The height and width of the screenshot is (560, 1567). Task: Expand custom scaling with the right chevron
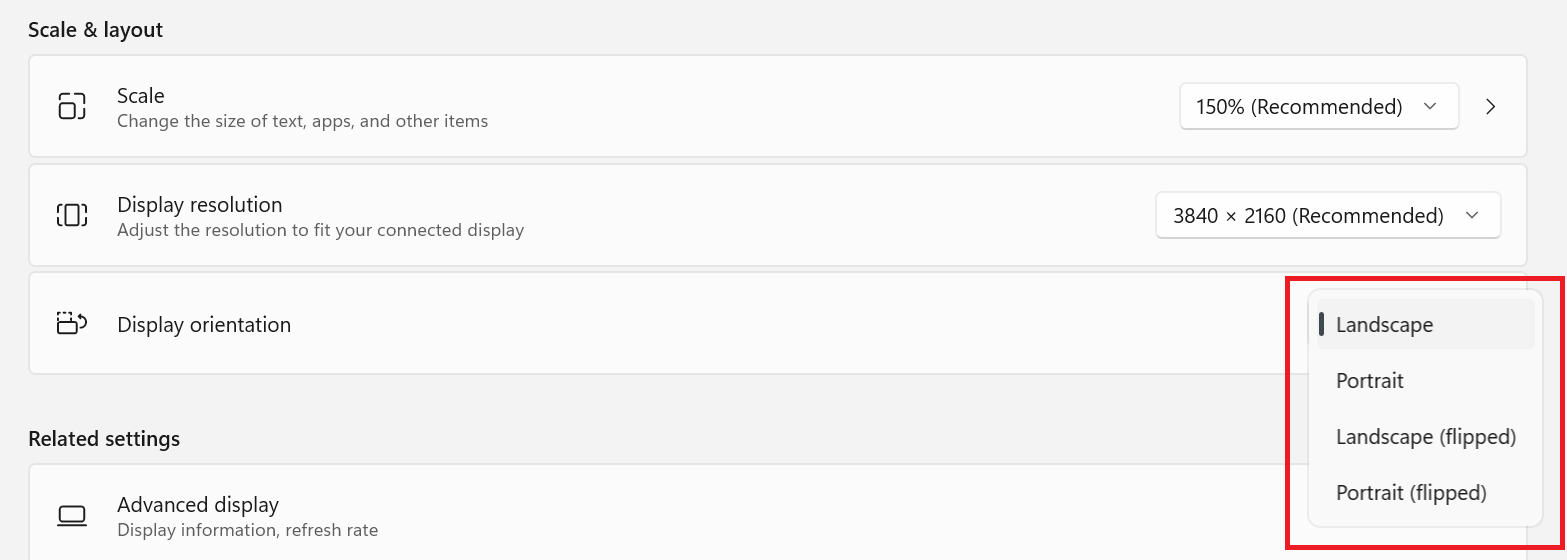1491,106
